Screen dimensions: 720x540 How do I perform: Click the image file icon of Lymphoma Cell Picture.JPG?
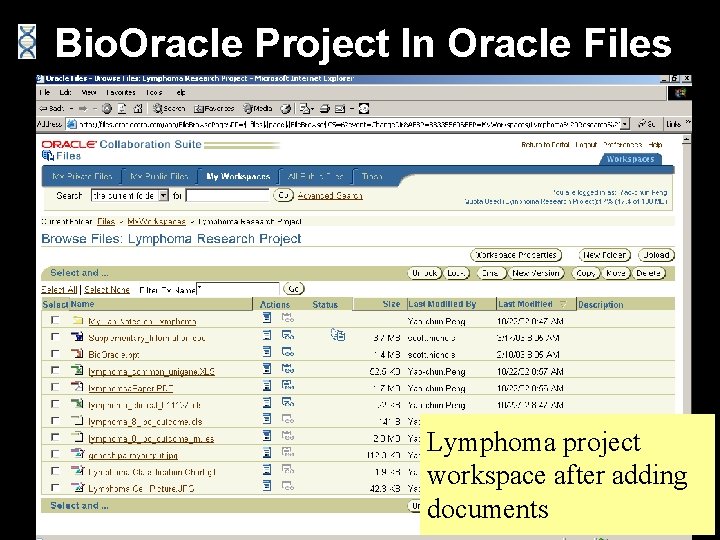77,487
